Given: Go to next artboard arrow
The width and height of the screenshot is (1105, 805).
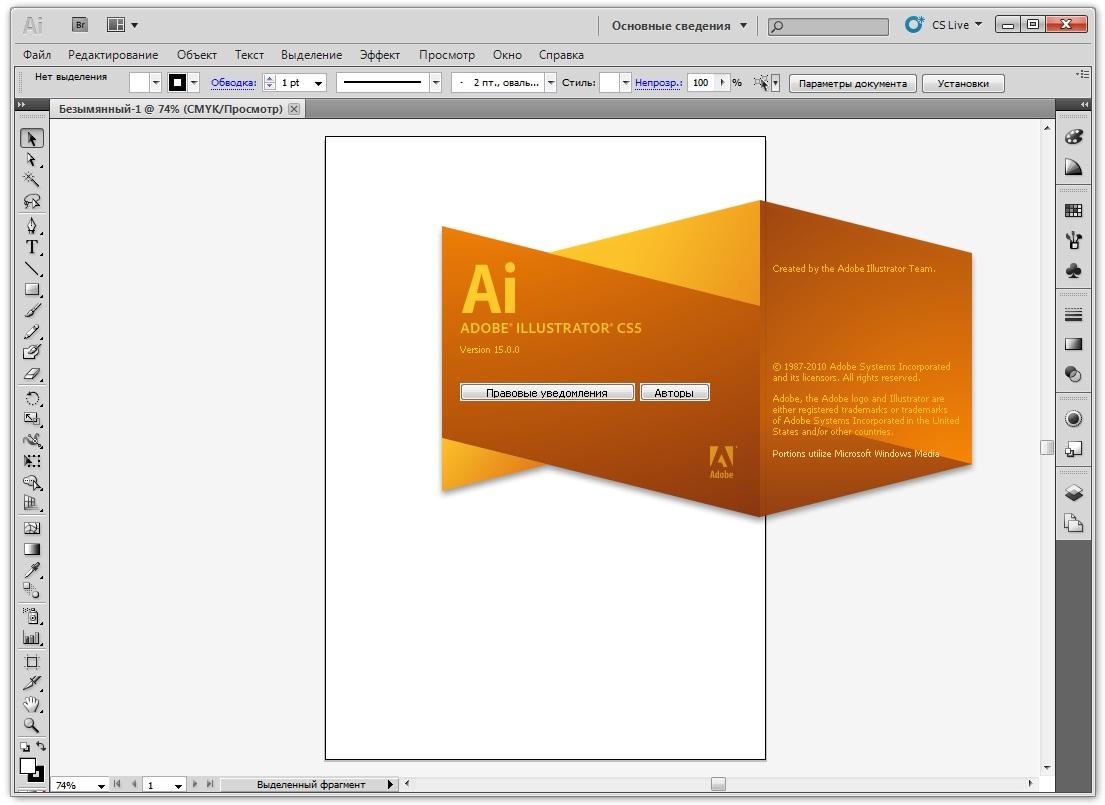Looking at the screenshot, I should 195,783.
